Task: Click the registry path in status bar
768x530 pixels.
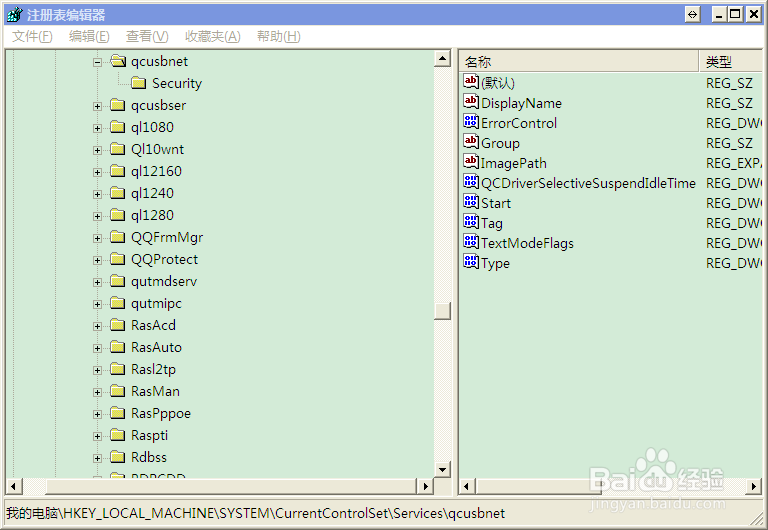Action: tap(255, 513)
